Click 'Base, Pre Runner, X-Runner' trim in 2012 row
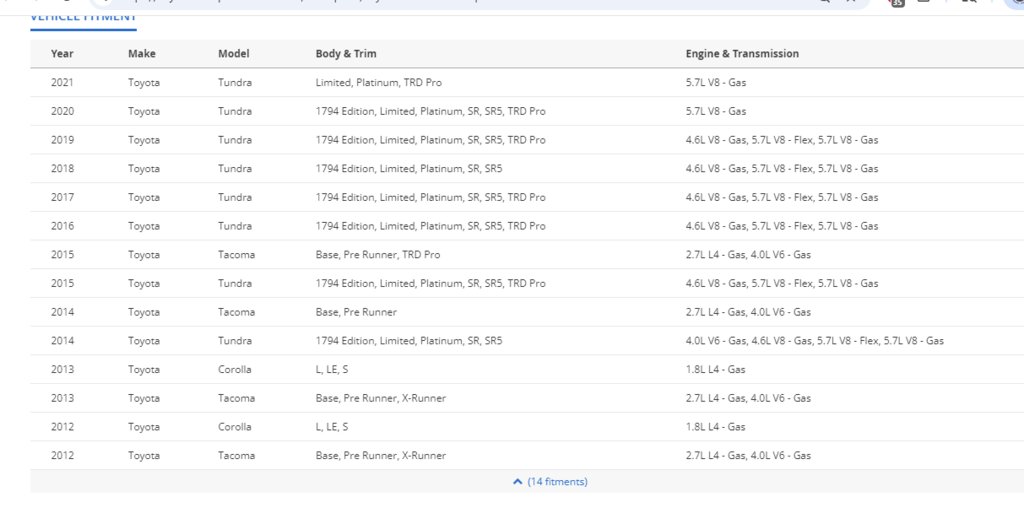The image size is (1024, 508). click(x=381, y=456)
